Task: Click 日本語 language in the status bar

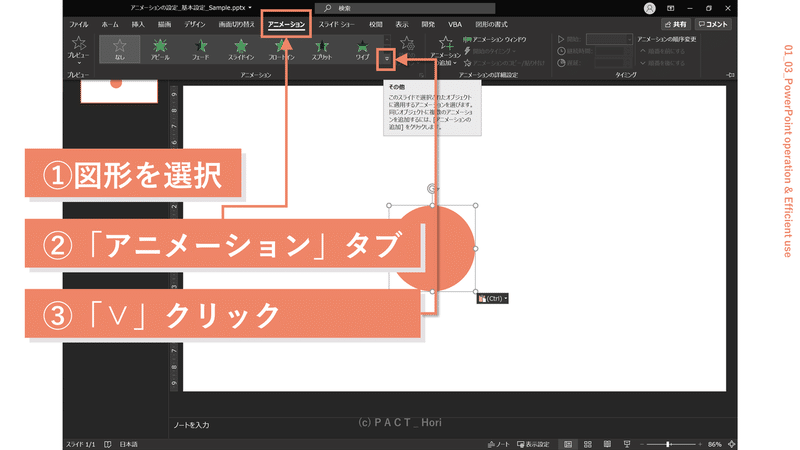Action: point(129,444)
